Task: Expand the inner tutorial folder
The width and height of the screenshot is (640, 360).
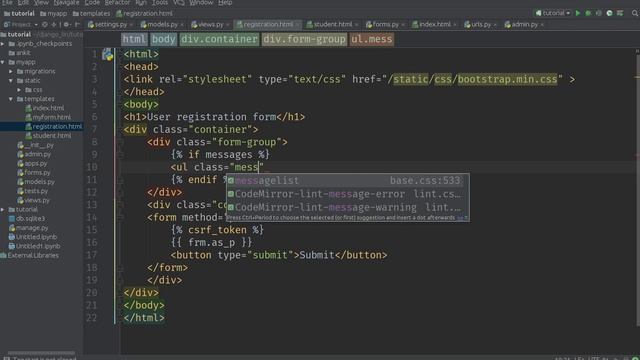Action: click(x=3, y=209)
